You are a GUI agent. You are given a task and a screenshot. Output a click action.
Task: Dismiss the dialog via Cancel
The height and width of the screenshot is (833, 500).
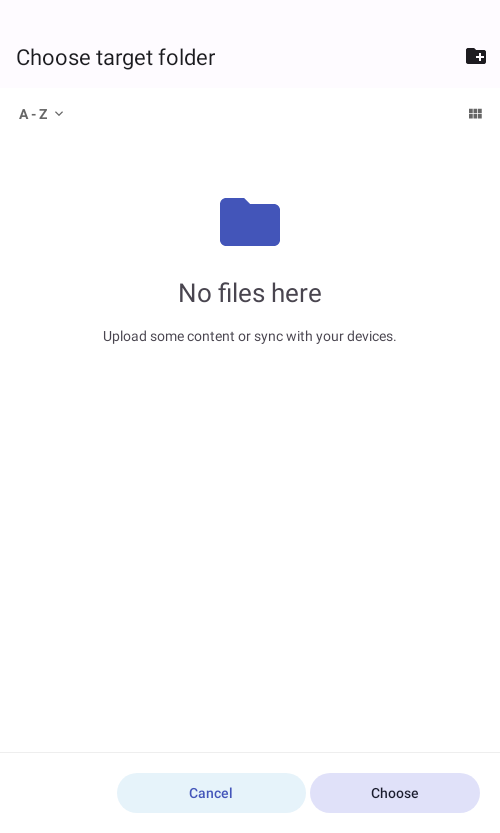tap(211, 793)
